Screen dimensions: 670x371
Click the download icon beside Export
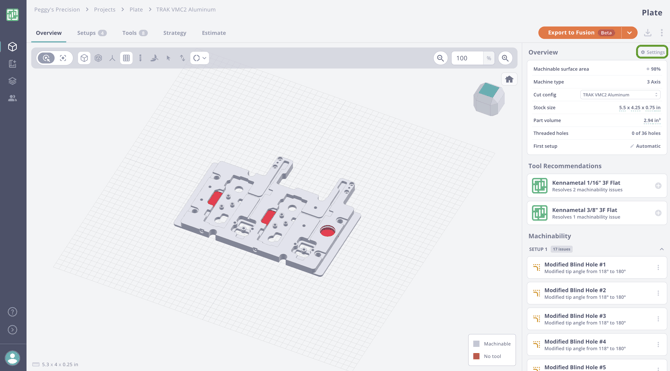648,32
